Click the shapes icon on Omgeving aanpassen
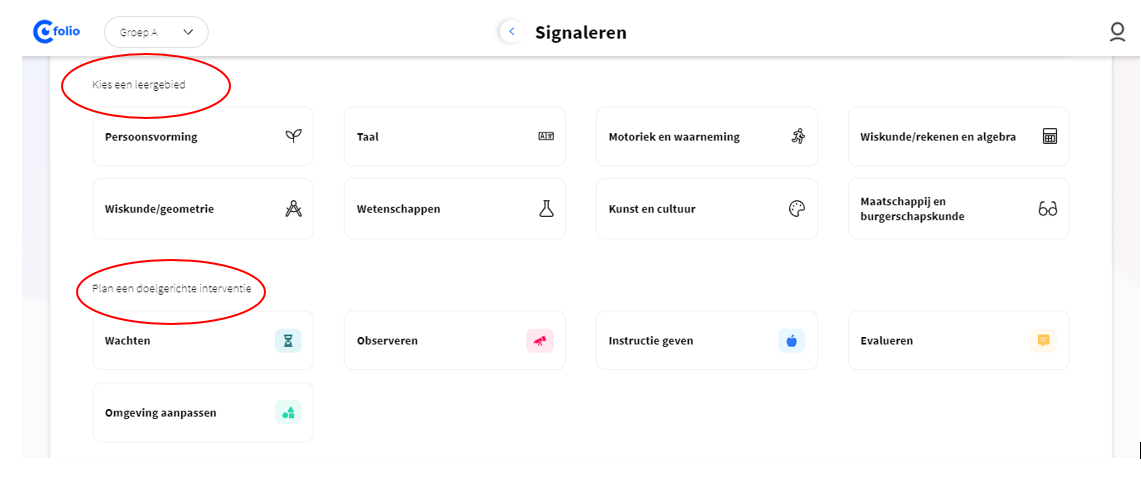Image resolution: width=1141 pixels, height=493 pixels. coord(288,412)
